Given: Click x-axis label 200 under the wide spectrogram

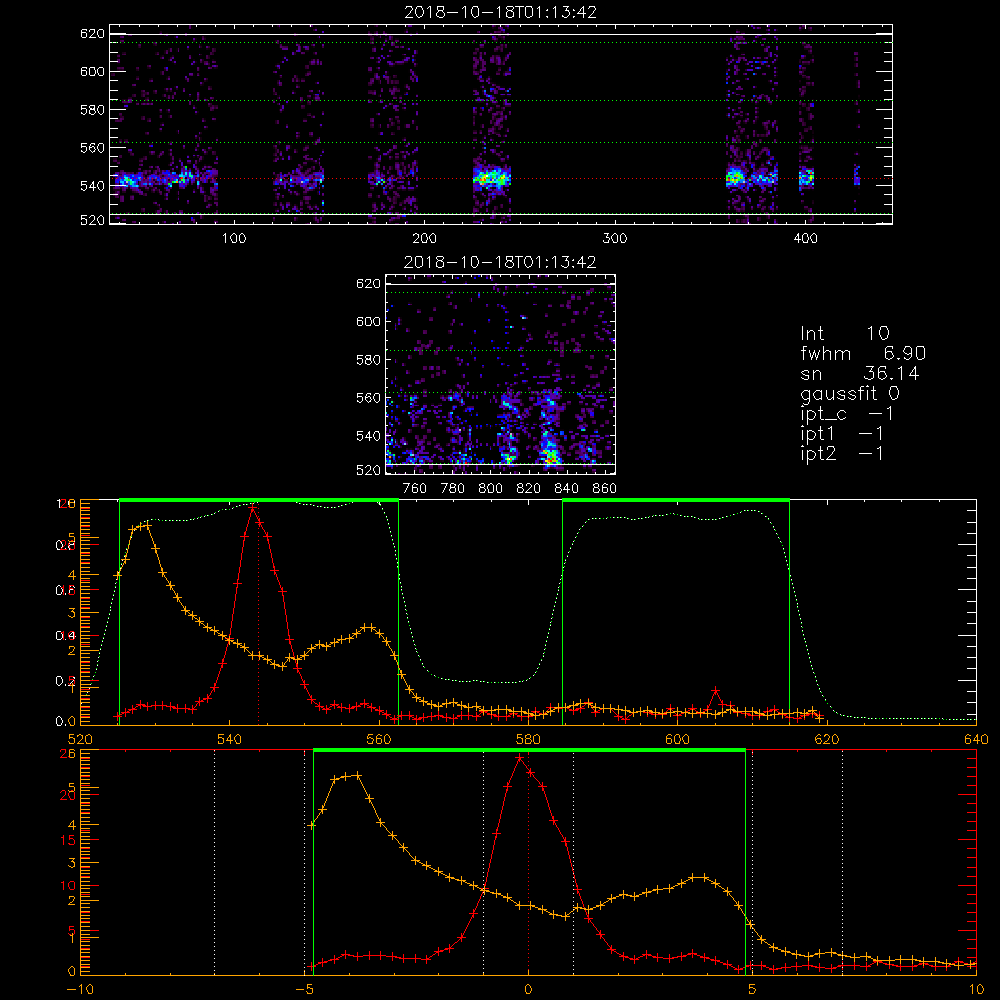Looking at the screenshot, I should point(424,239).
